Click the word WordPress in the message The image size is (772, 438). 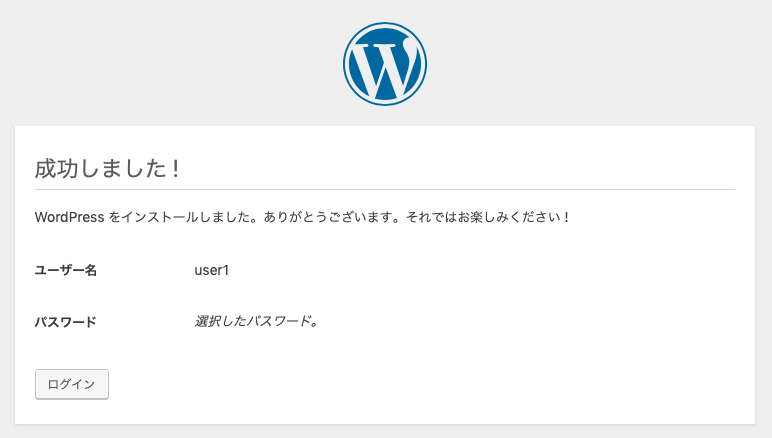(x=69, y=217)
